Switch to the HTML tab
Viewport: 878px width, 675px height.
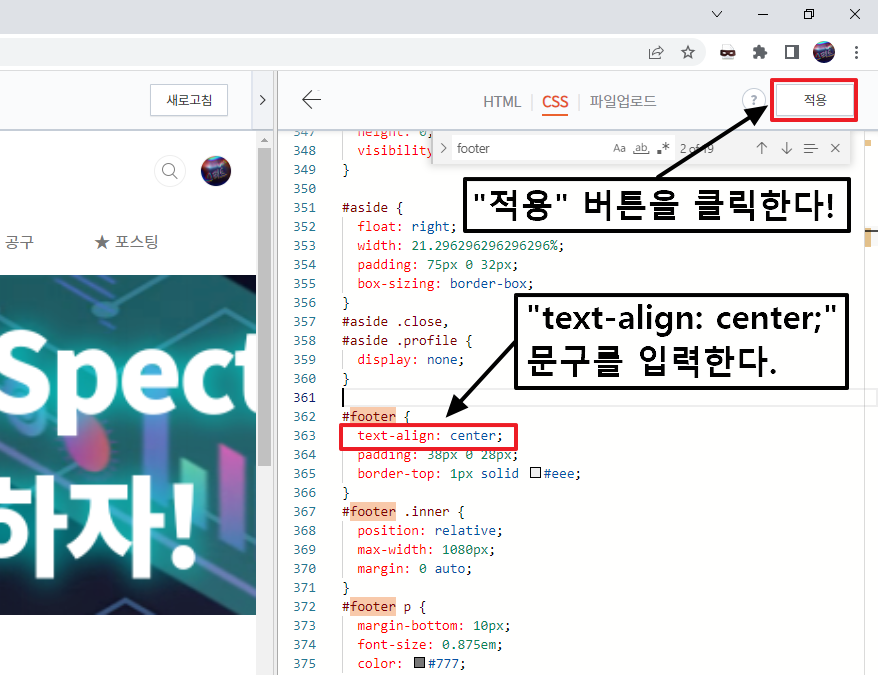coord(502,101)
